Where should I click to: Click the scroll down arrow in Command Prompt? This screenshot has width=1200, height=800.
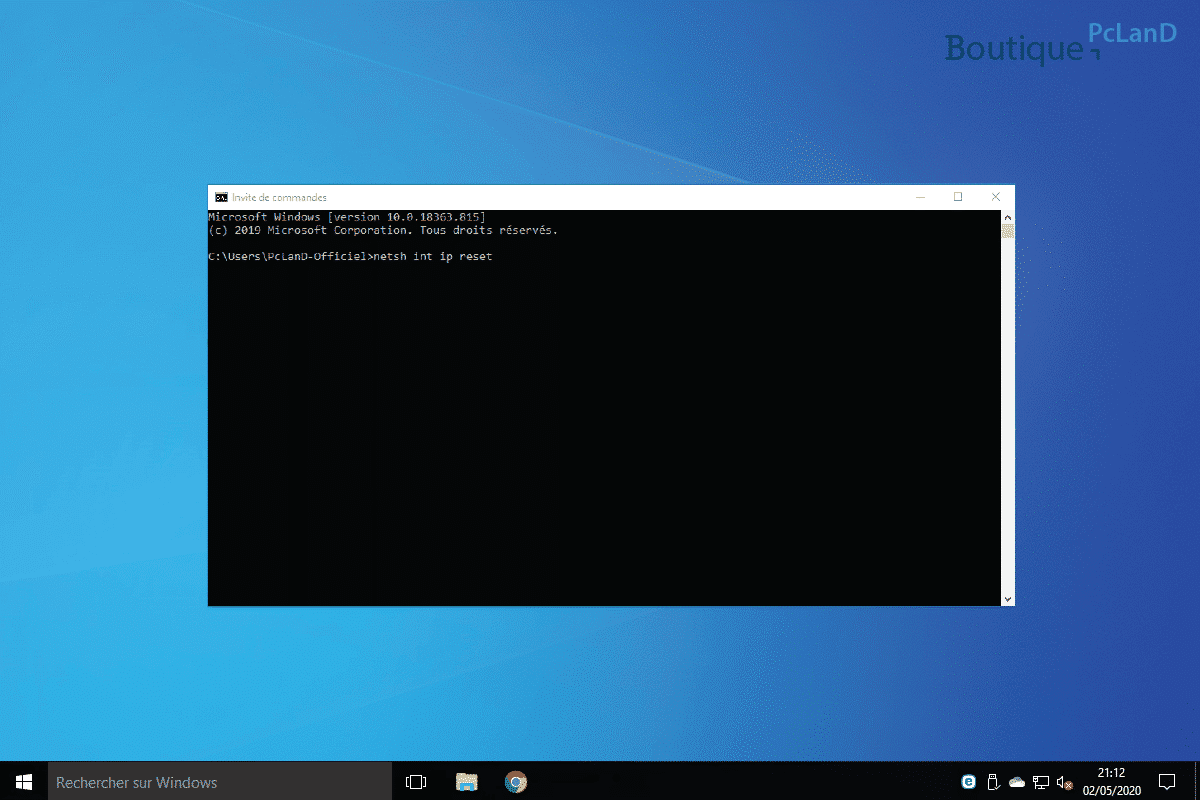tap(1008, 599)
